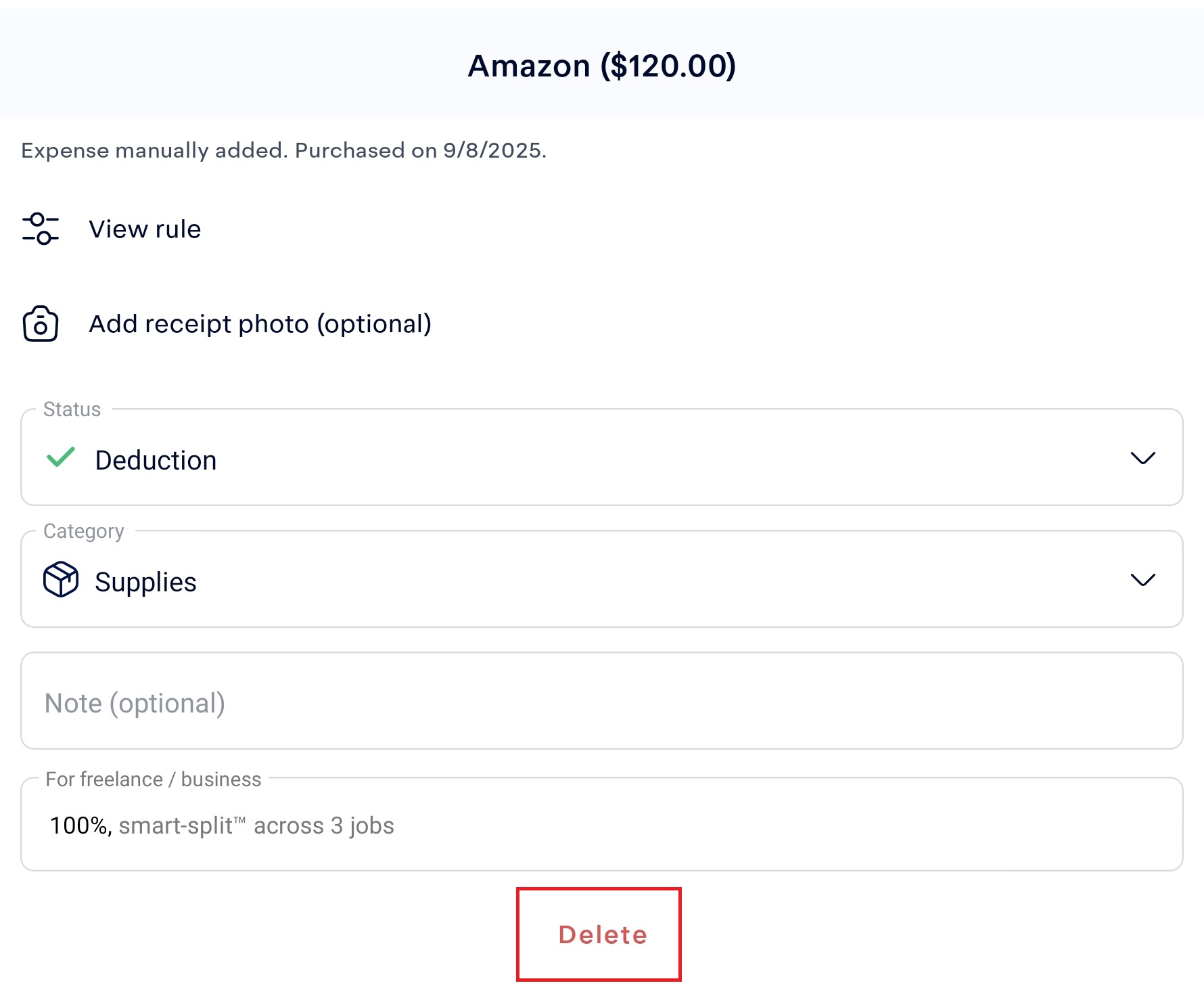Select Add receipt photo (optional)
Viewport: 1204px width, 998px height.
coord(260,324)
